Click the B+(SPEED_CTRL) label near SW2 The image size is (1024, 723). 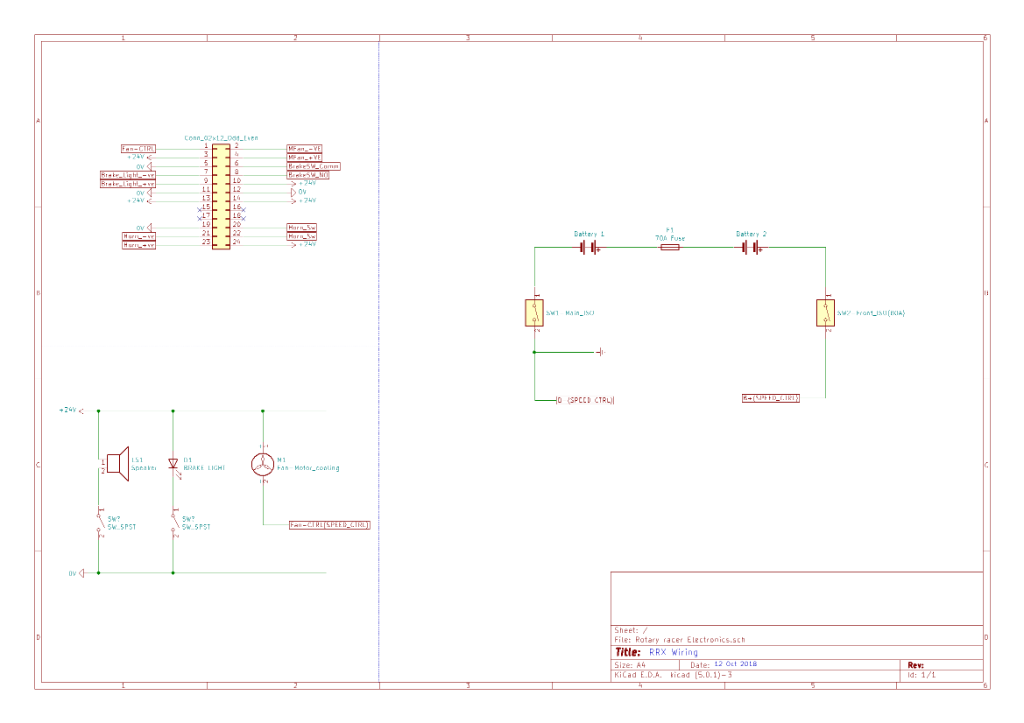(x=771, y=398)
